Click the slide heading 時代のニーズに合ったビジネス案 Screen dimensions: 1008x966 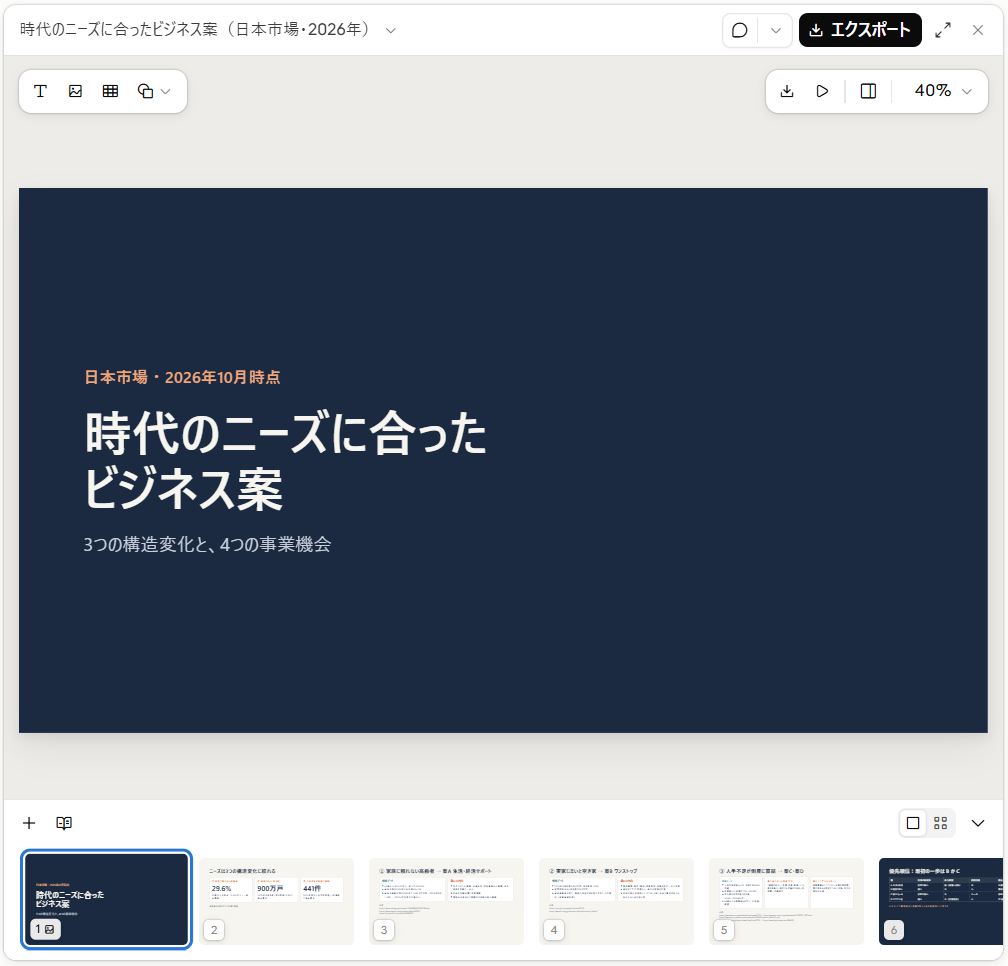(x=285, y=461)
